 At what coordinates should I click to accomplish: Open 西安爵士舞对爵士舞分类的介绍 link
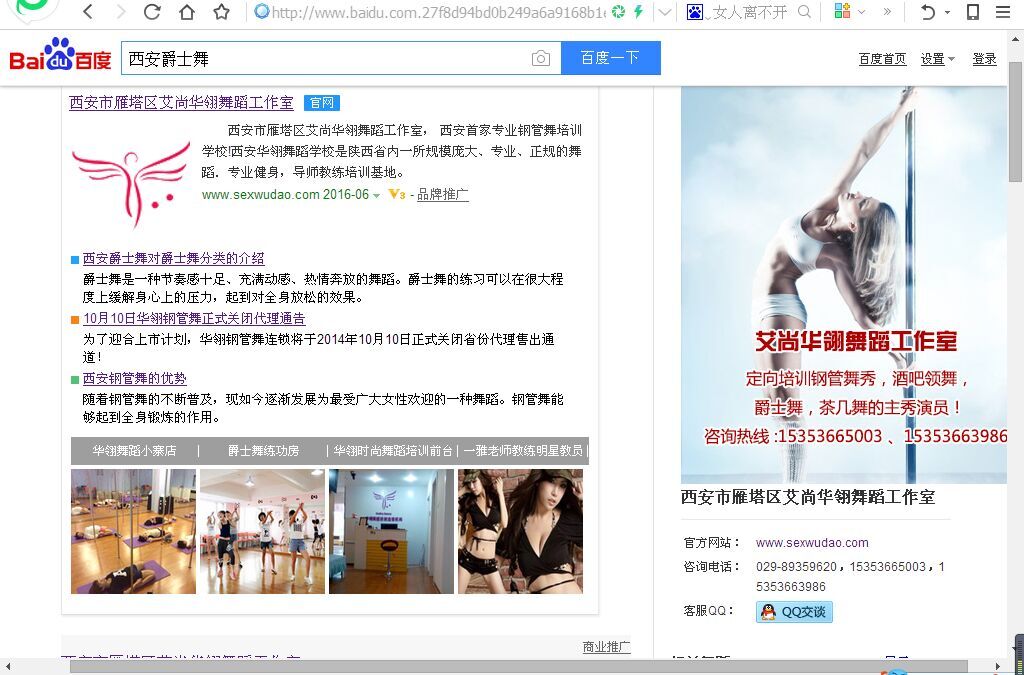174,259
